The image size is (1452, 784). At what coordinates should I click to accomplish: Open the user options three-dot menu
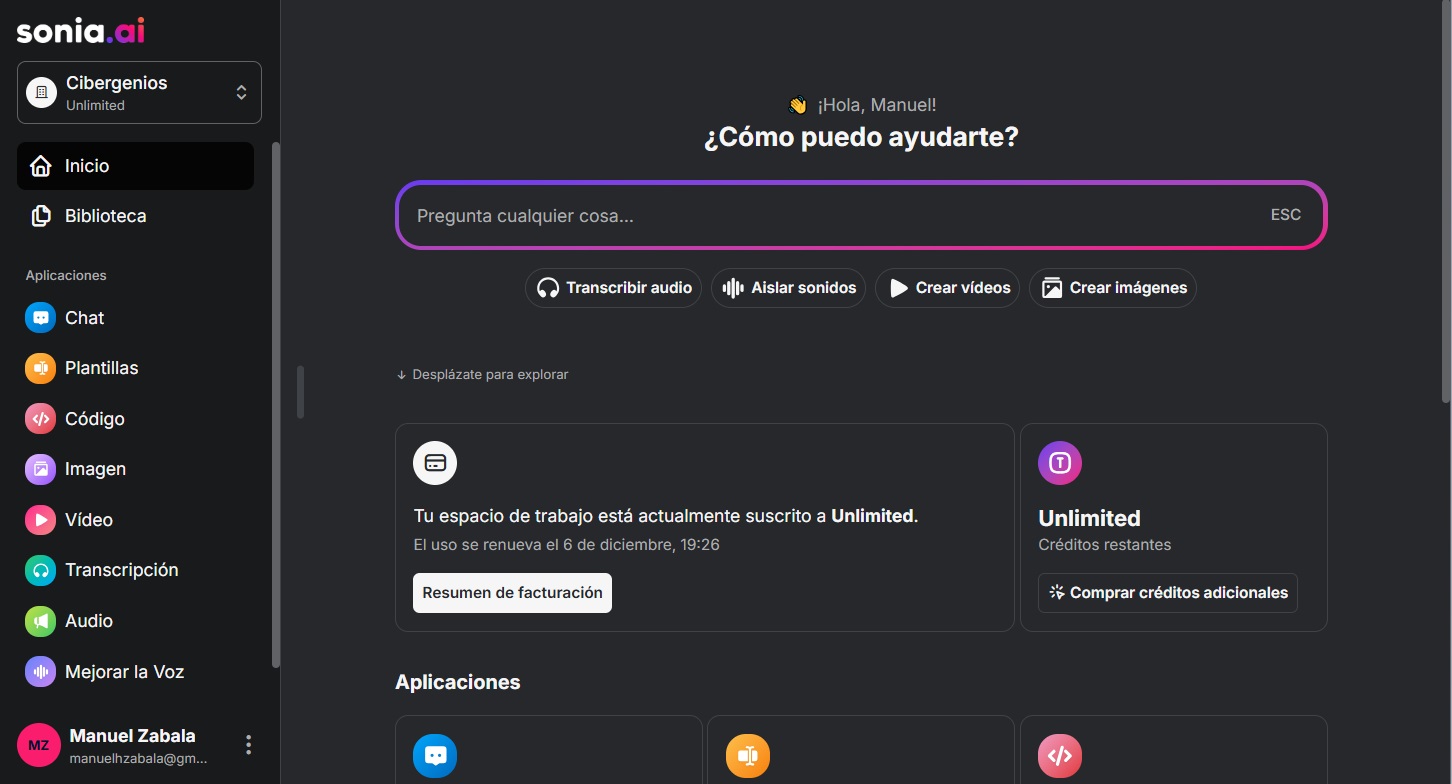pyautogui.click(x=249, y=745)
